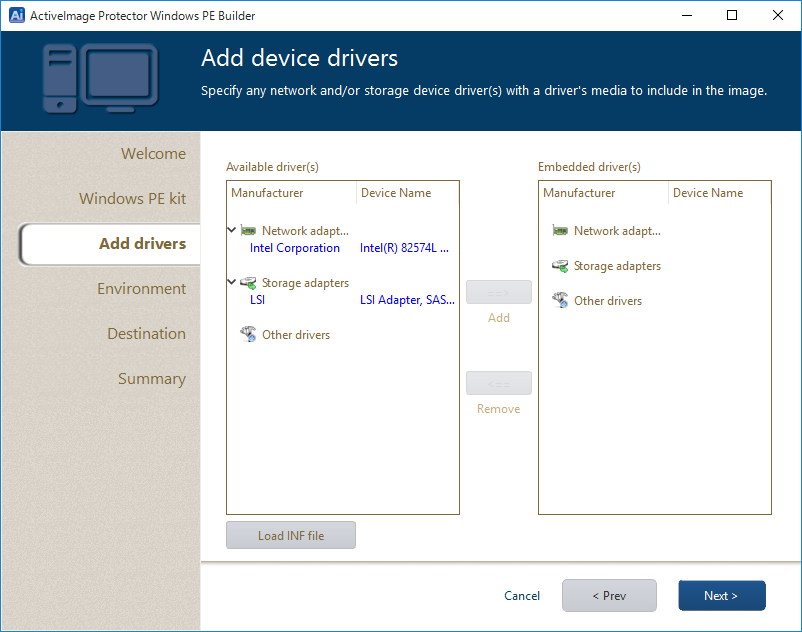
Task: Click the Network adapters icon in Embedded drivers
Action: click(x=560, y=231)
